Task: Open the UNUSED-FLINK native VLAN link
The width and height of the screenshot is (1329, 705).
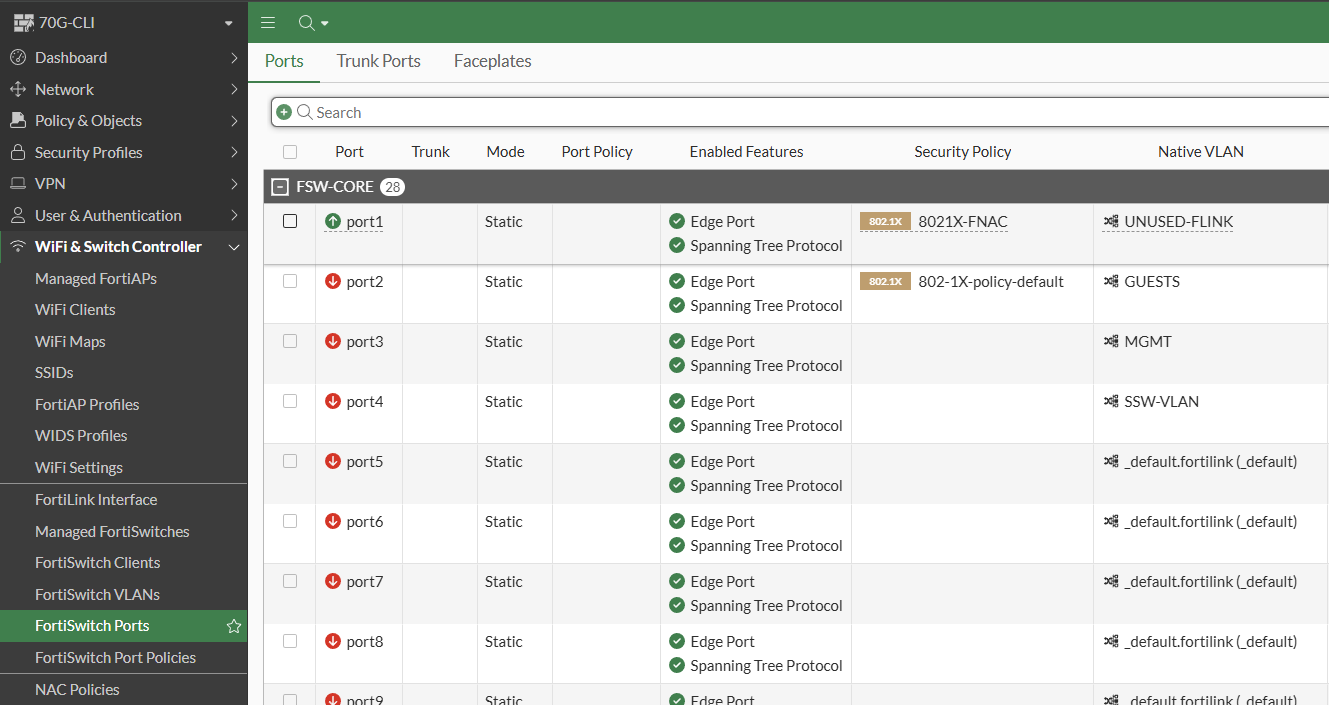Action: (1179, 221)
